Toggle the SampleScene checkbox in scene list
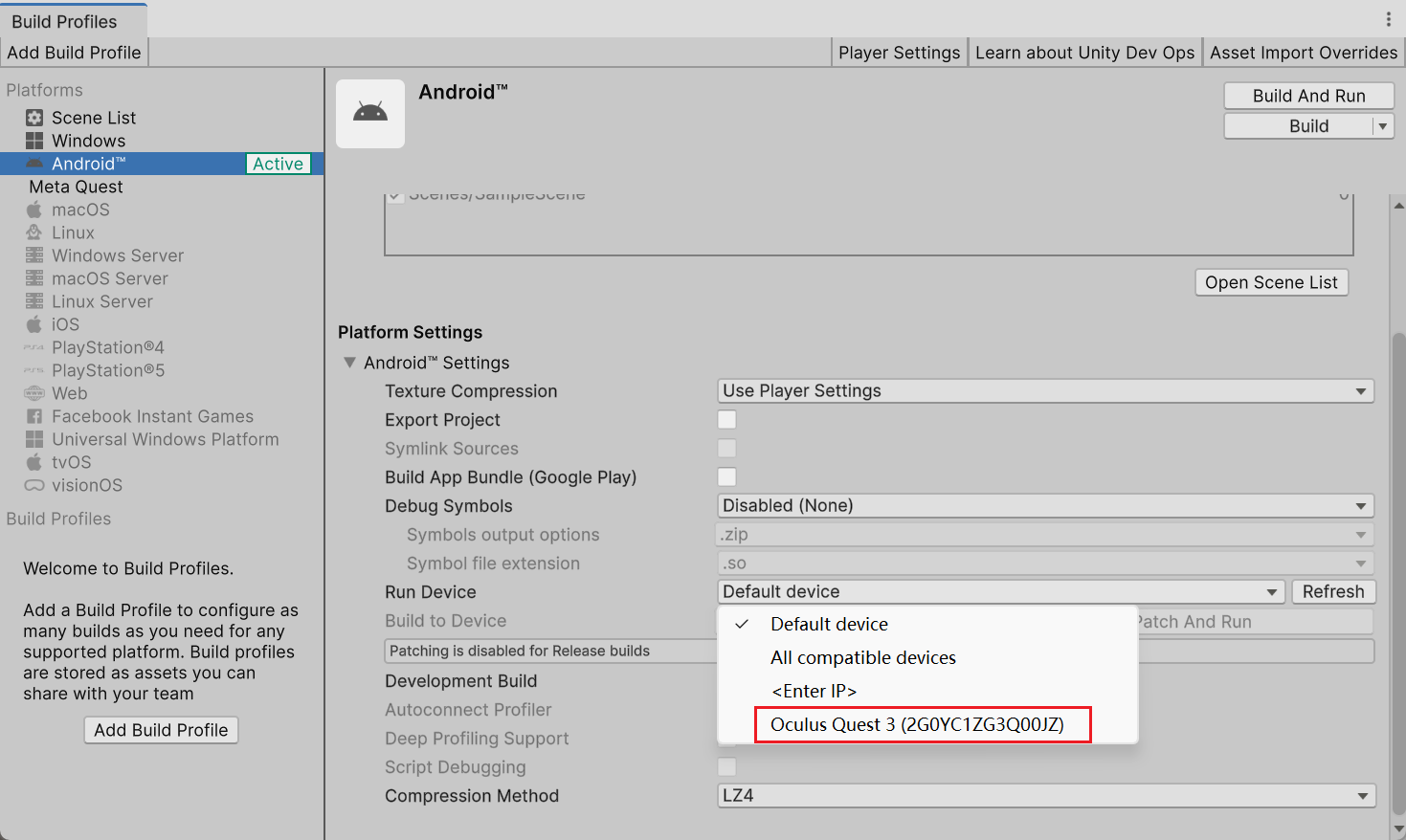The image size is (1406, 840). (395, 197)
